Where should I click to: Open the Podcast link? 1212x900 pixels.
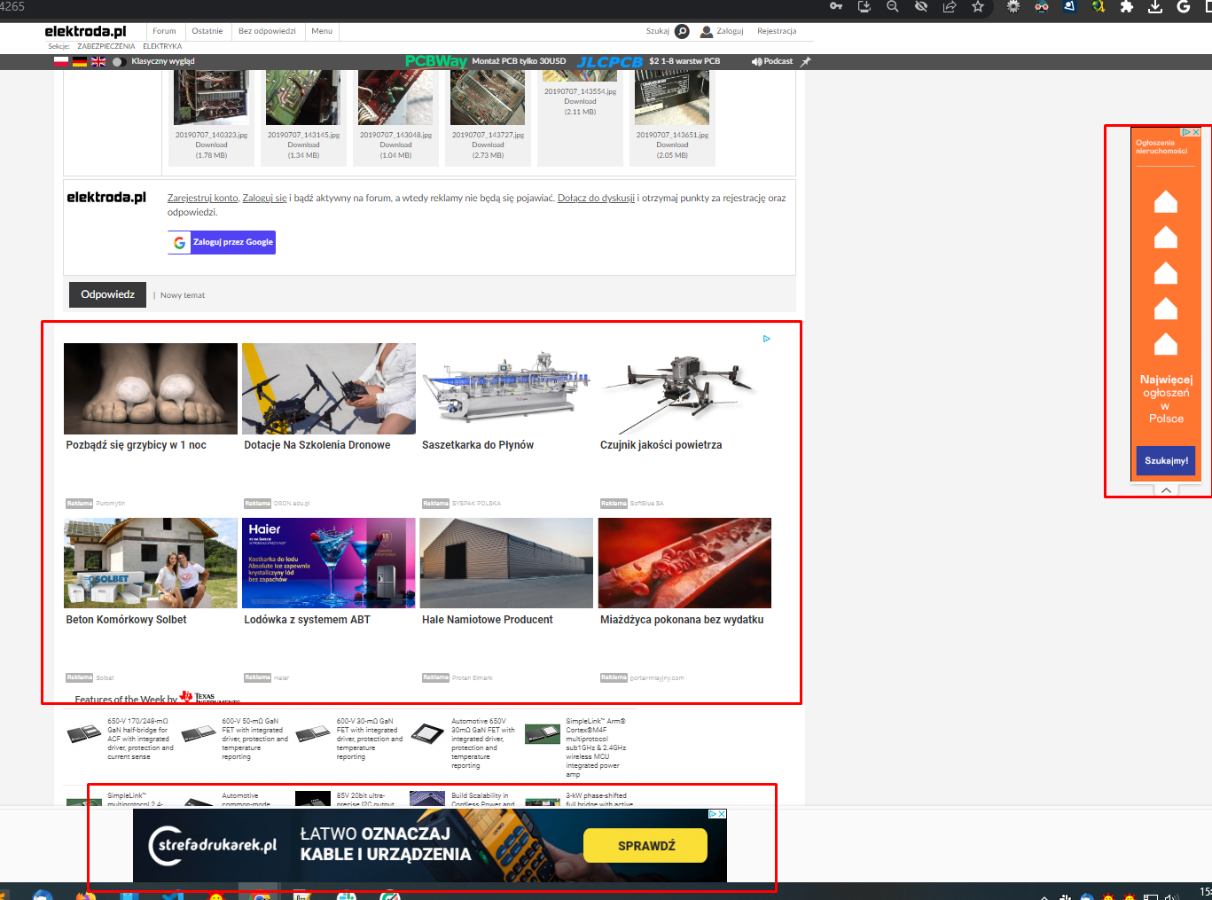point(772,62)
